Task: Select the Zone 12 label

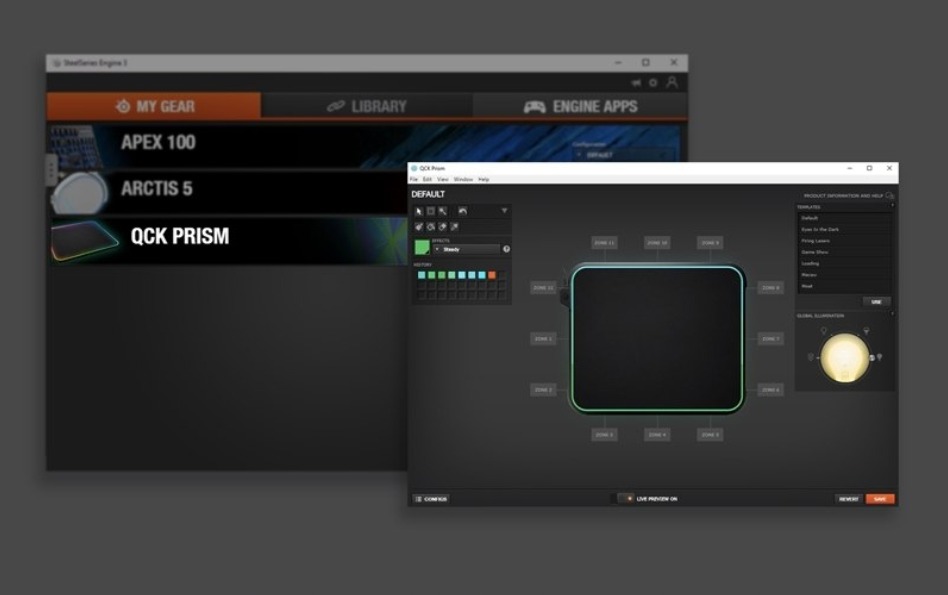Action: [543, 288]
